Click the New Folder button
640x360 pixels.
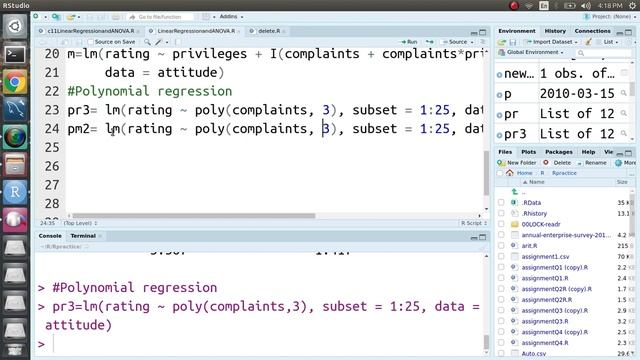pos(517,162)
